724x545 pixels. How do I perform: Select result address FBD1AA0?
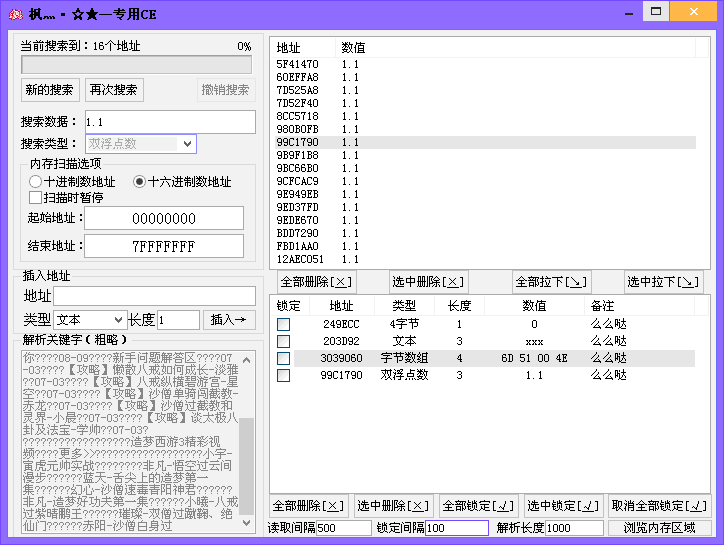click(x=297, y=246)
